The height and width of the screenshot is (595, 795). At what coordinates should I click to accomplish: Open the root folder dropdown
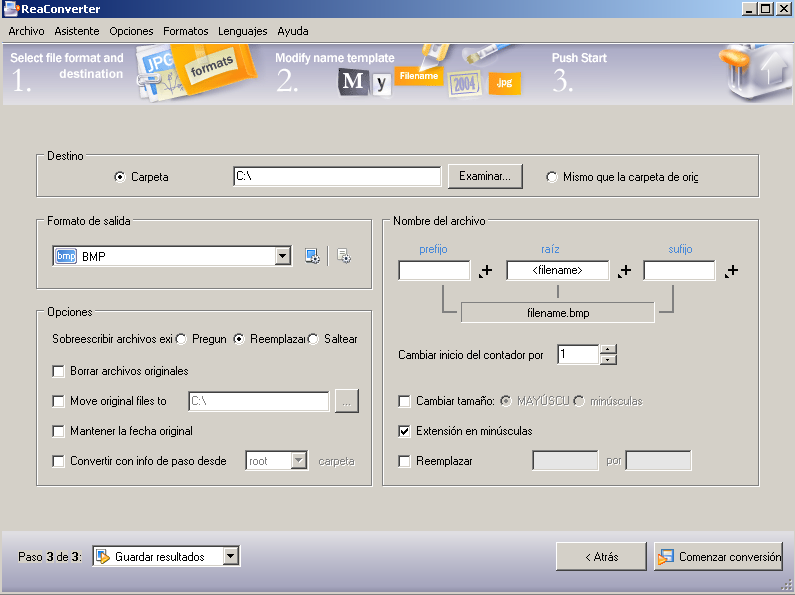click(x=299, y=461)
